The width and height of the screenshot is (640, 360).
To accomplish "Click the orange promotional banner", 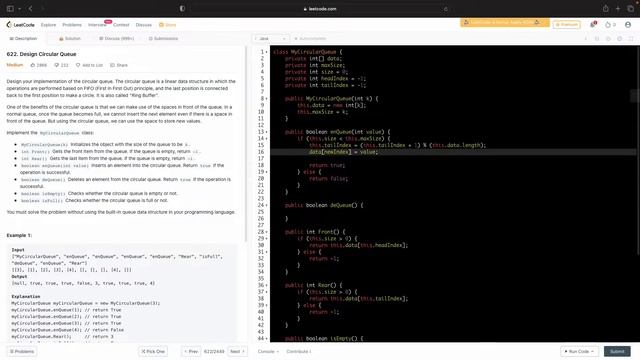I will pyautogui.click(x=504, y=22).
